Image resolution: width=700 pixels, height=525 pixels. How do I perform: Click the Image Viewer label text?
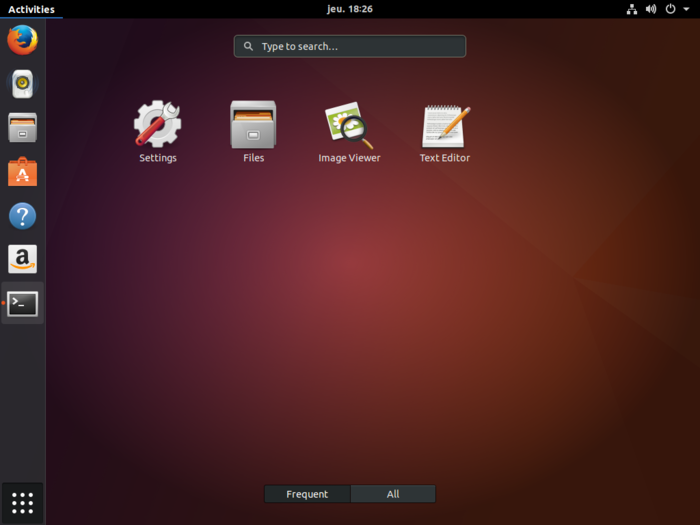click(x=349, y=158)
